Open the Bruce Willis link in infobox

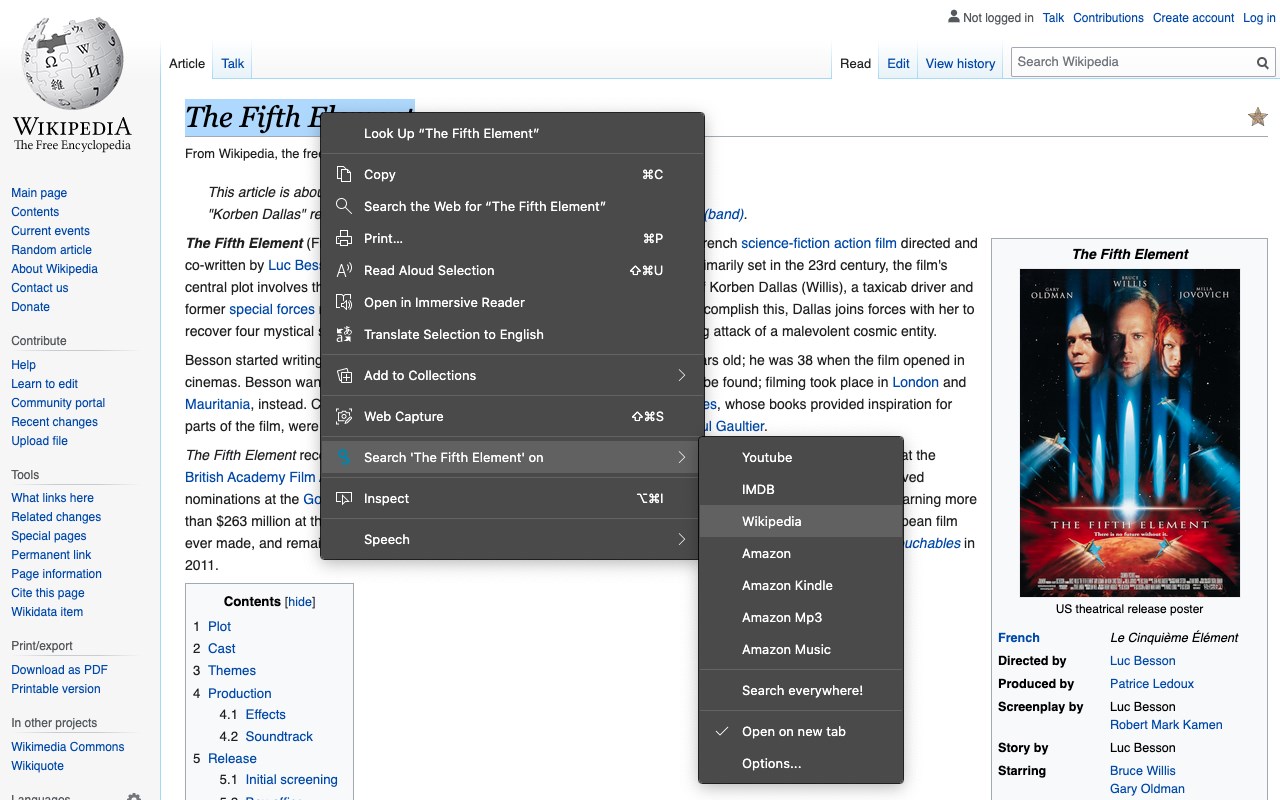[1142, 771]
